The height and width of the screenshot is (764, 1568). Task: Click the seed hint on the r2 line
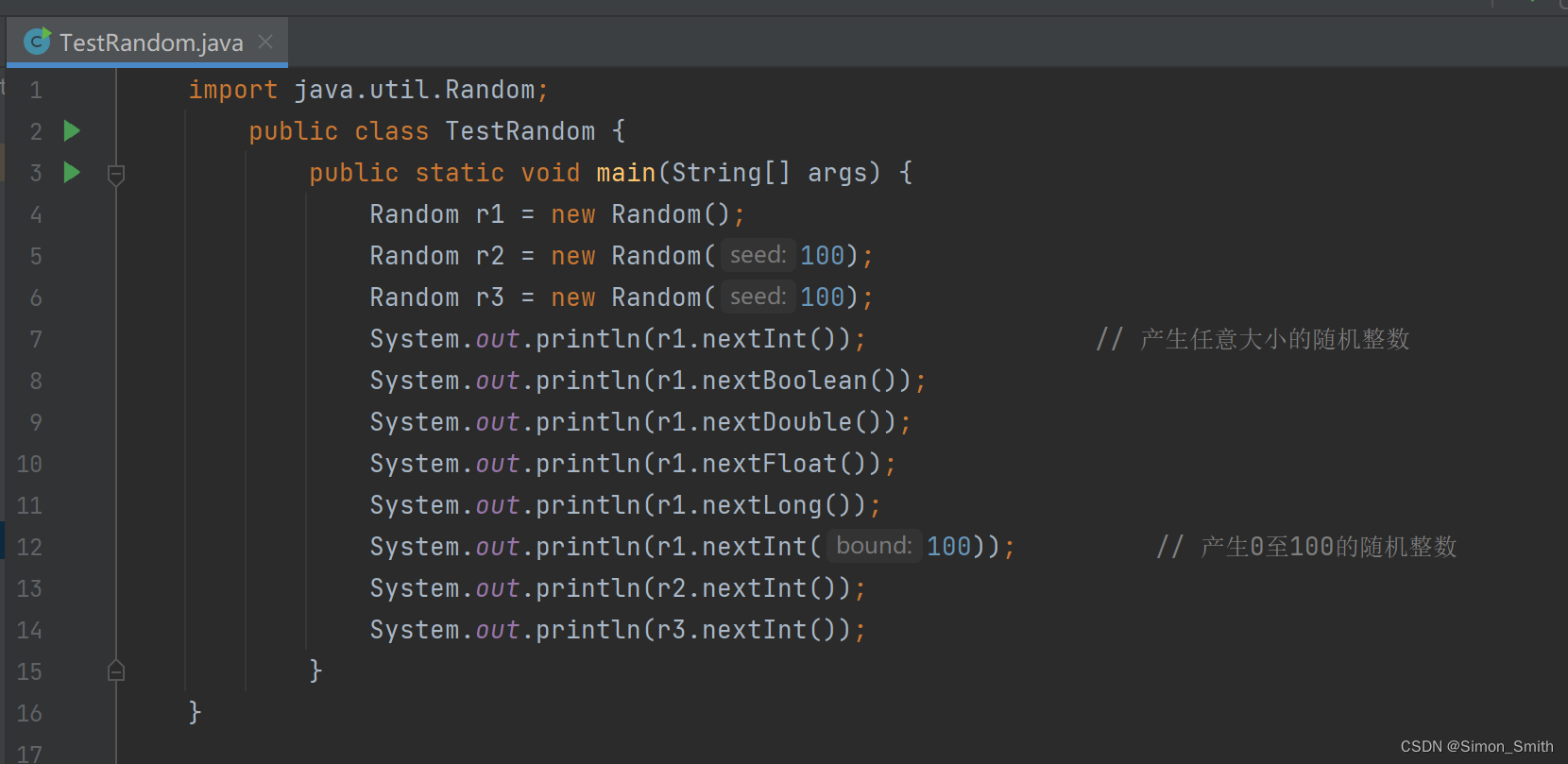(758, 255)
